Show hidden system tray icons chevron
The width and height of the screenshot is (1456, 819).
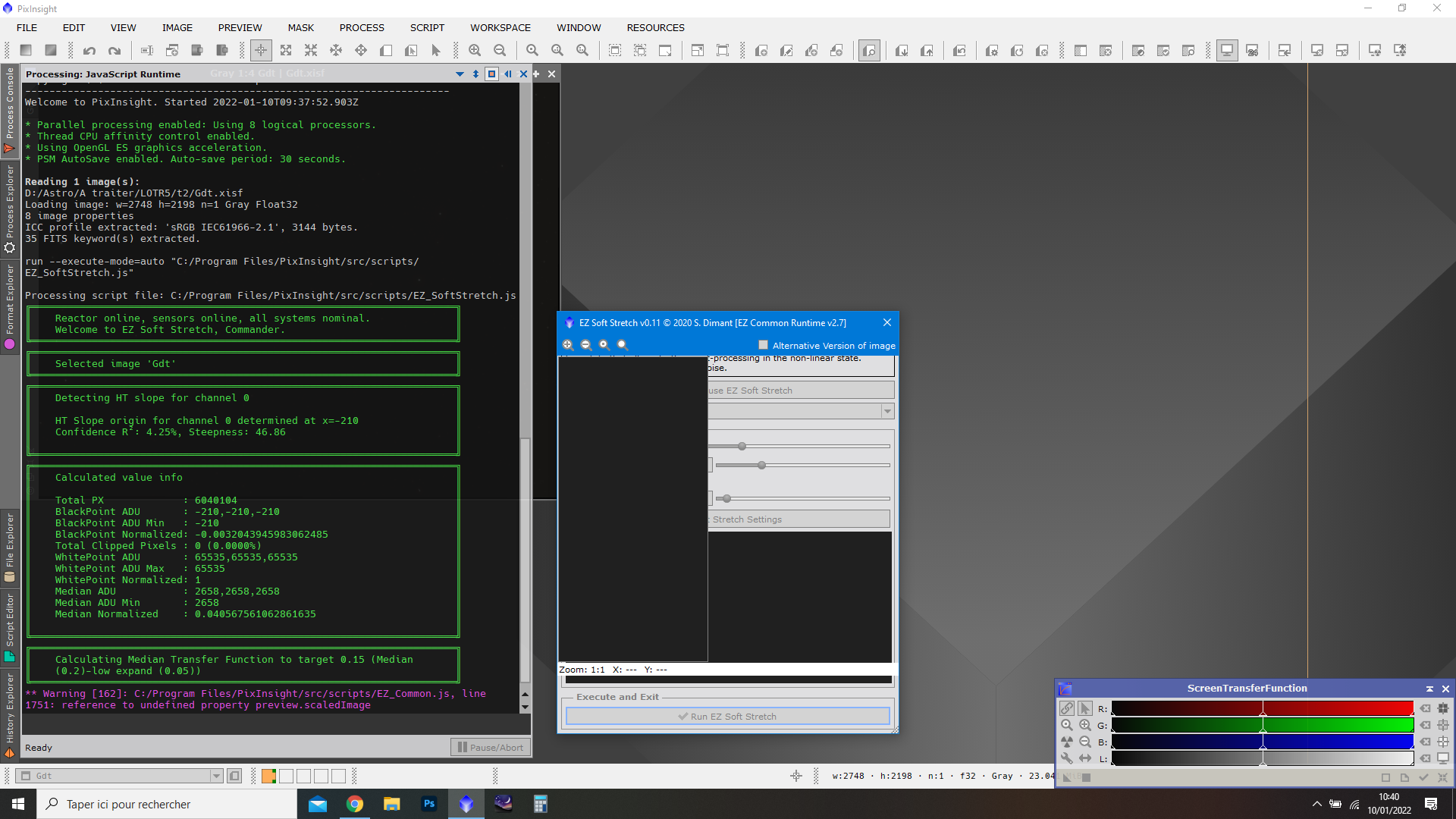pyautogui.click(x=1316, y=804)
